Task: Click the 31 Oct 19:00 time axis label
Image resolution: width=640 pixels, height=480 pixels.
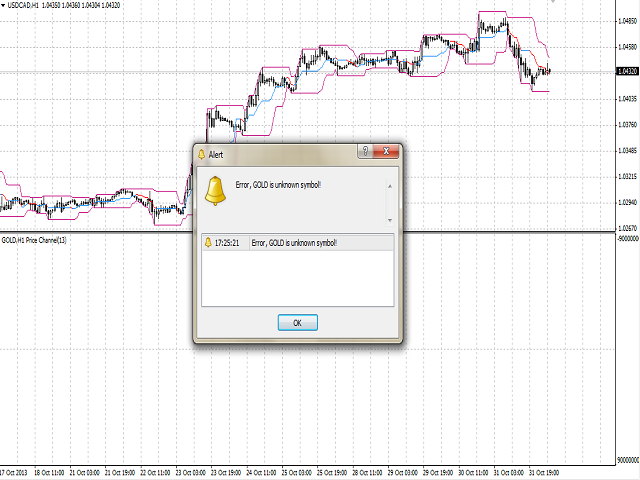Action: [x=544, y=473]
